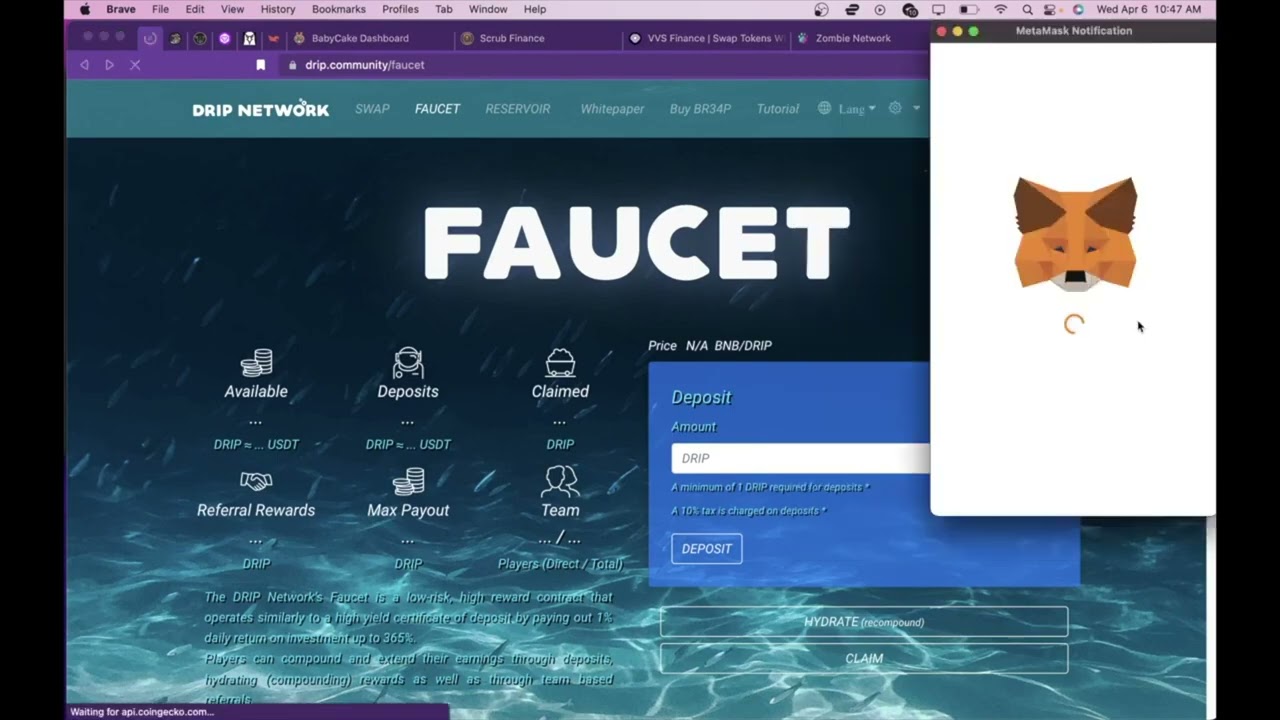Image resolution: width=1280 pixels, height=720 pixels.
Task: Click the globe icon beside Lang
Action: coord(824,108)
